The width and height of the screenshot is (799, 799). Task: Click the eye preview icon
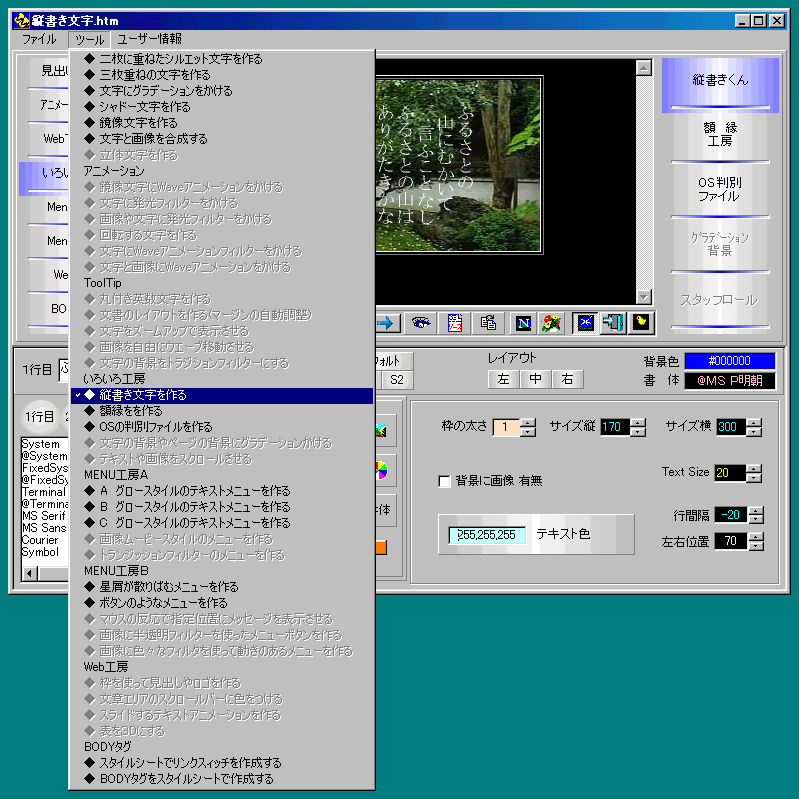(x=421, y=322)
